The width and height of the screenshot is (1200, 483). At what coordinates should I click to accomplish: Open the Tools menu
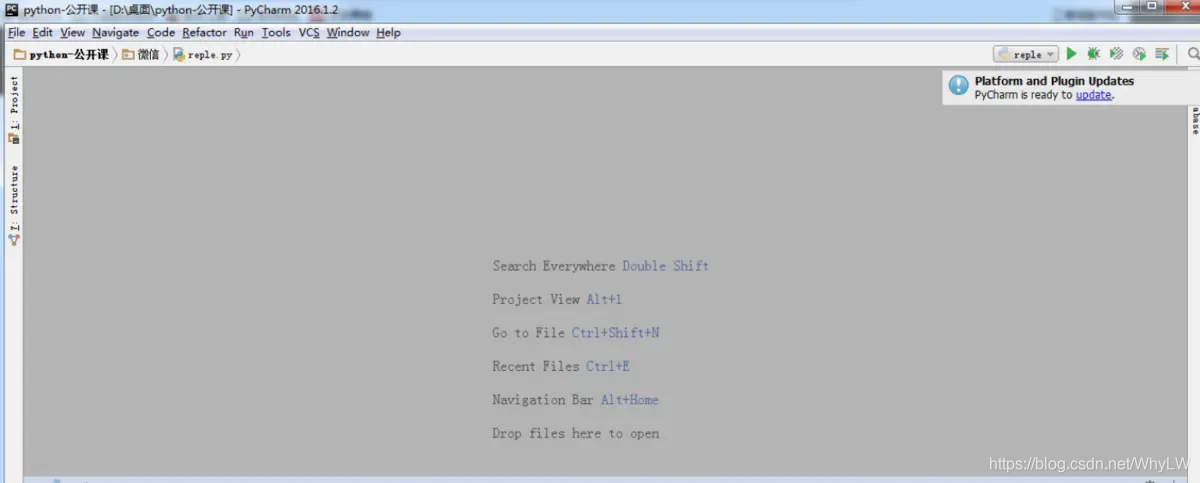276,32
